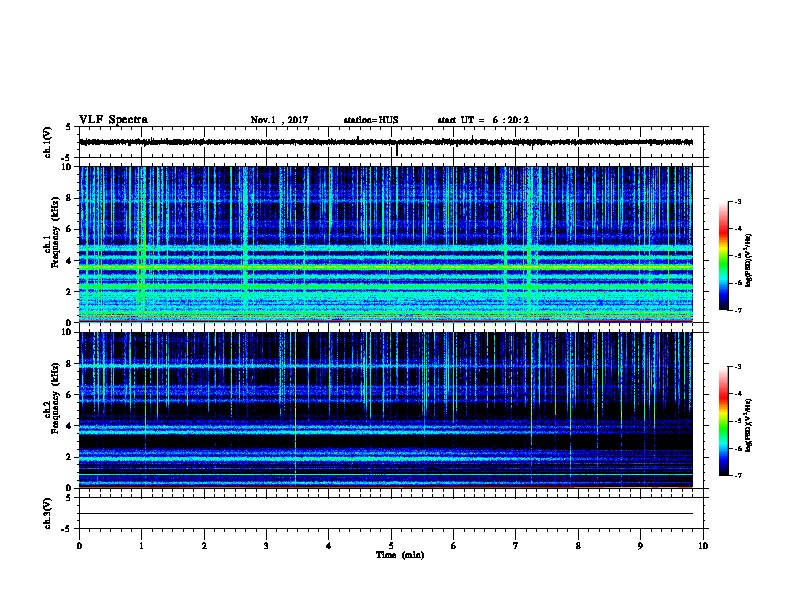The width and height of the screenshot is (792, 612).
Task: Click the ch.1 spectrogram color scale bar
Action: (723, 256)
